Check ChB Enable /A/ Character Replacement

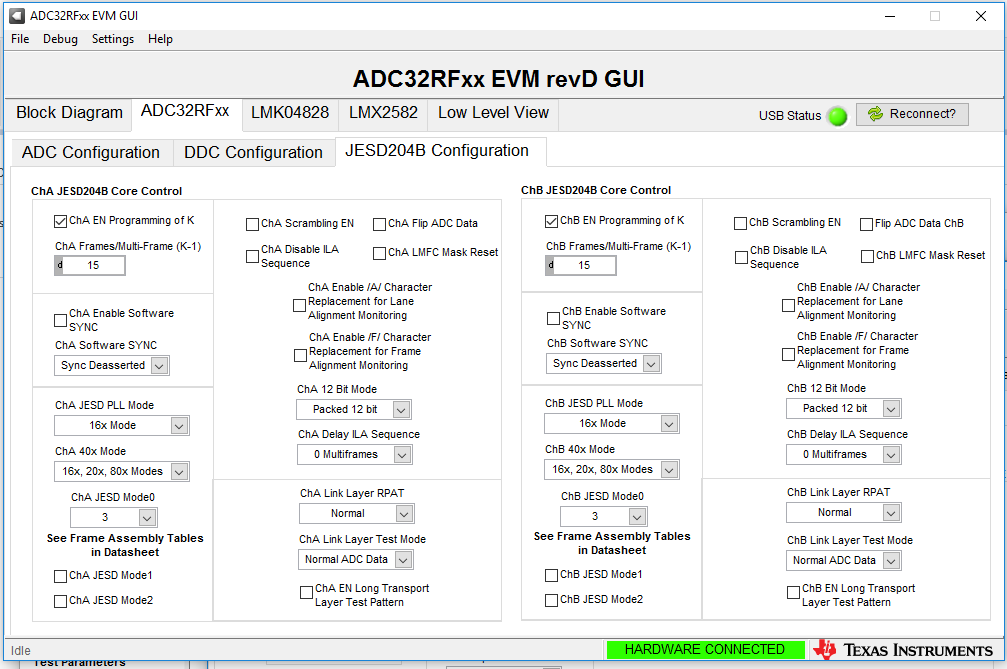[789, 306]
